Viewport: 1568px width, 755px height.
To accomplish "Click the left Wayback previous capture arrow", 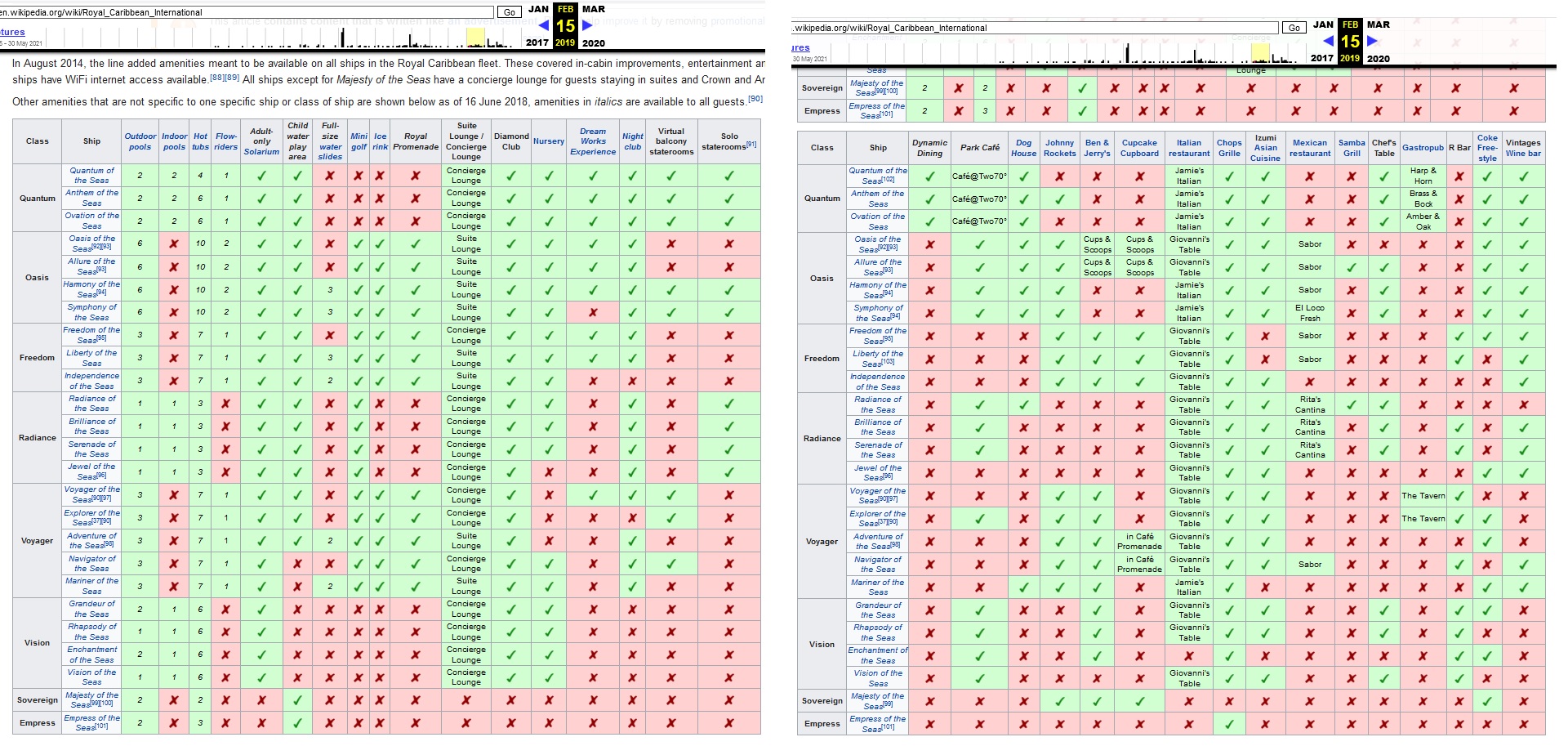I will [x=544, y=26].
